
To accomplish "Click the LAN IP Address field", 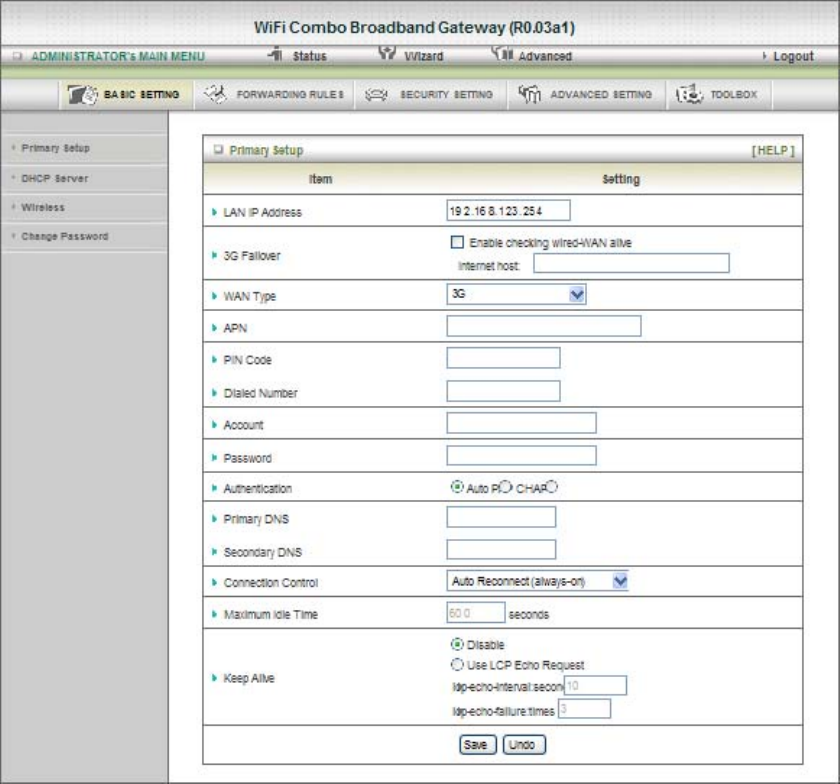I will pyautogui.click(x=508, y=211).
